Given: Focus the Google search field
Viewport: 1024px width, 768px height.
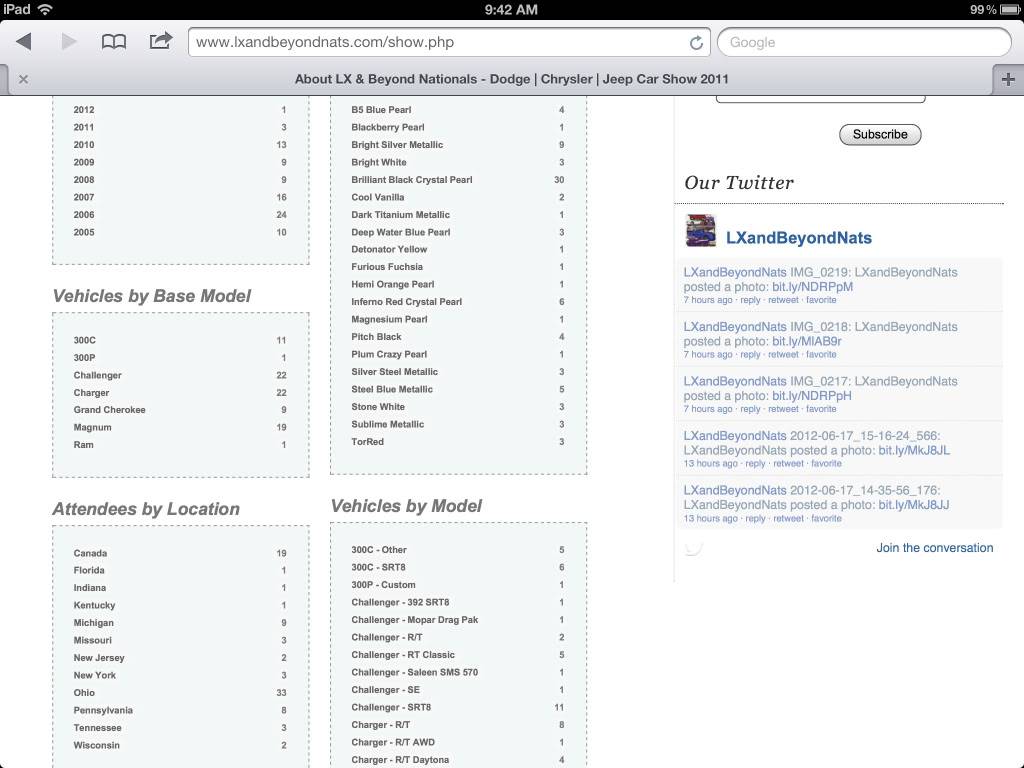Looking at the screenshot, I should point(864,42).
